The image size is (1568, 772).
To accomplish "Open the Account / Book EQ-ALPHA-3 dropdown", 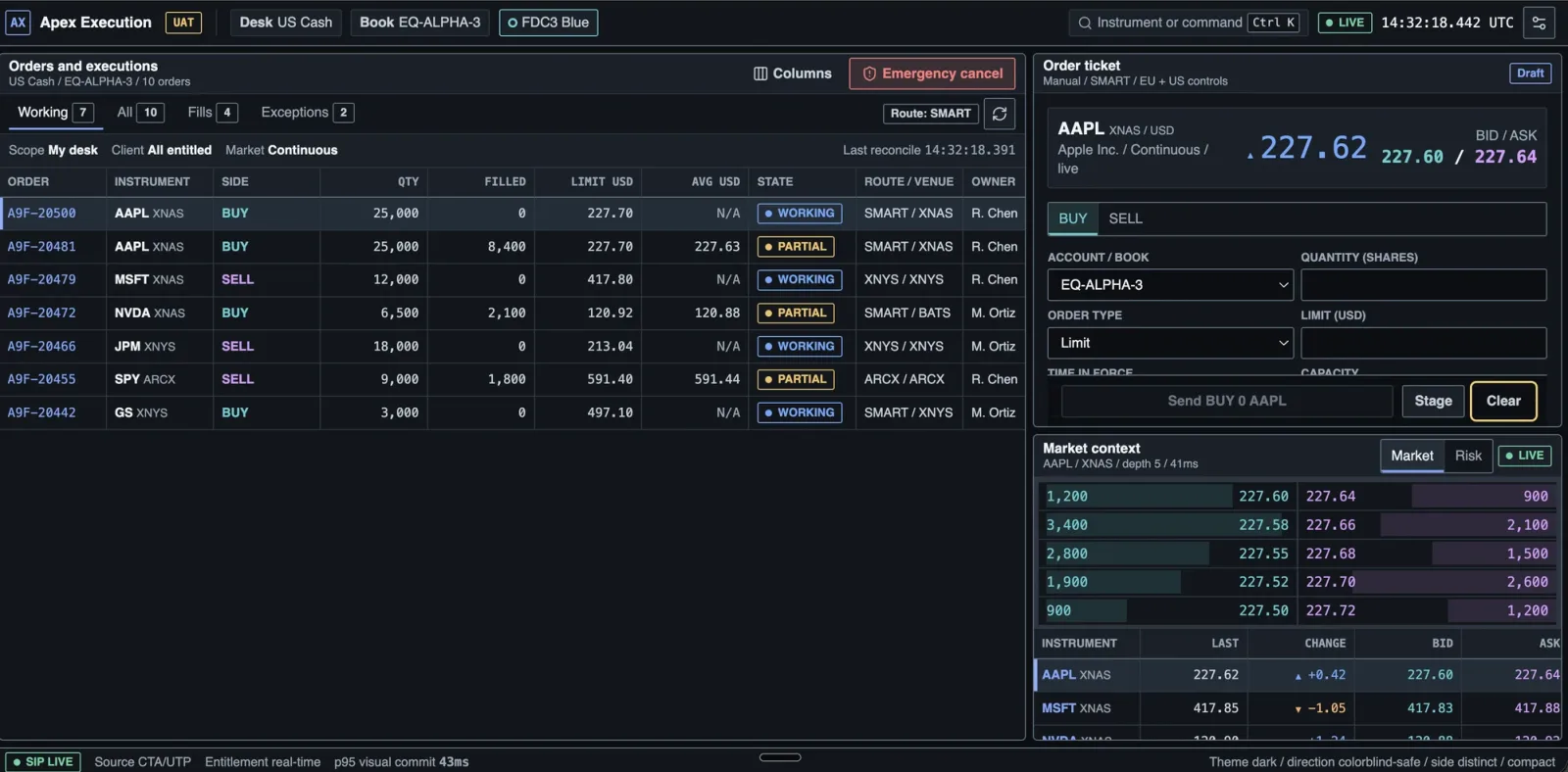I will 1170,285.
